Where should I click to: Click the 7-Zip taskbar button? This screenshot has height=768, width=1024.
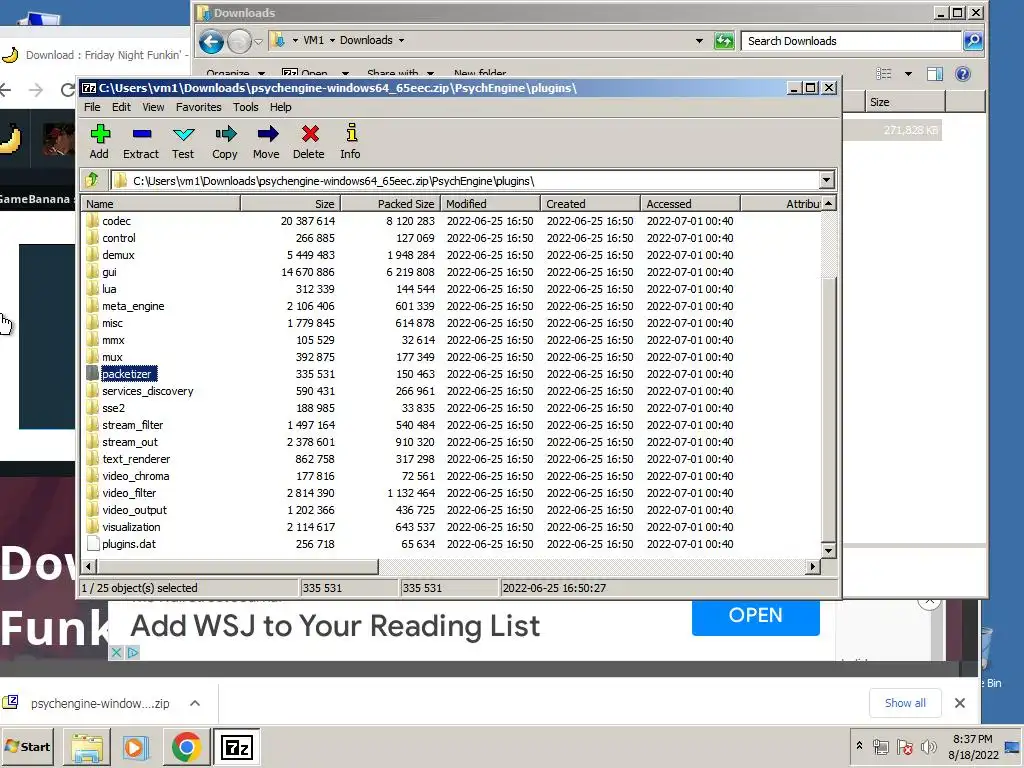[x=236, y=747]
